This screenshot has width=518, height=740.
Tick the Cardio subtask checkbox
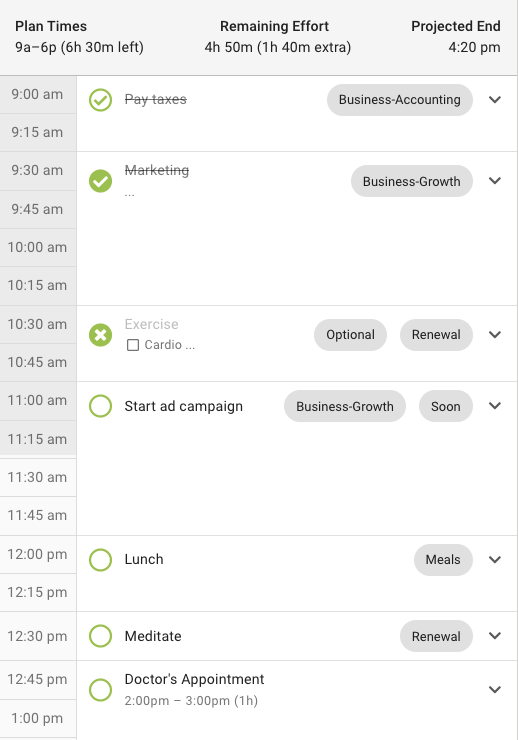point(133,345)
